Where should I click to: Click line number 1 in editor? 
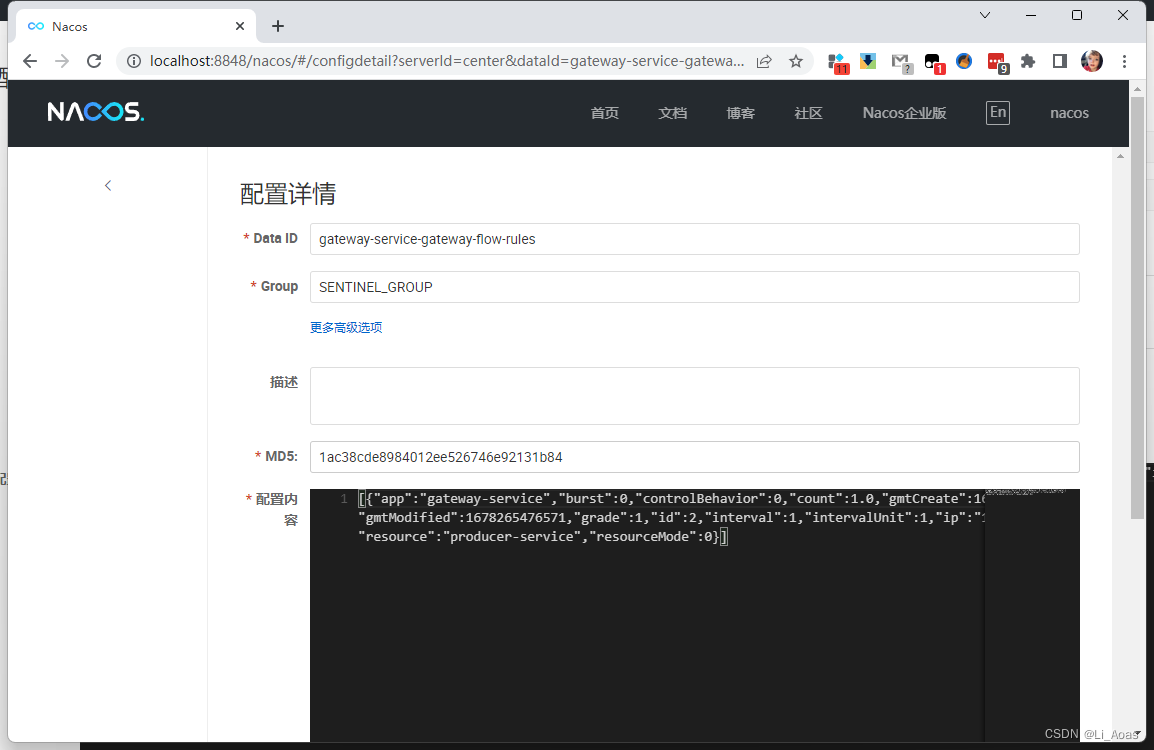tap(344, 499)
